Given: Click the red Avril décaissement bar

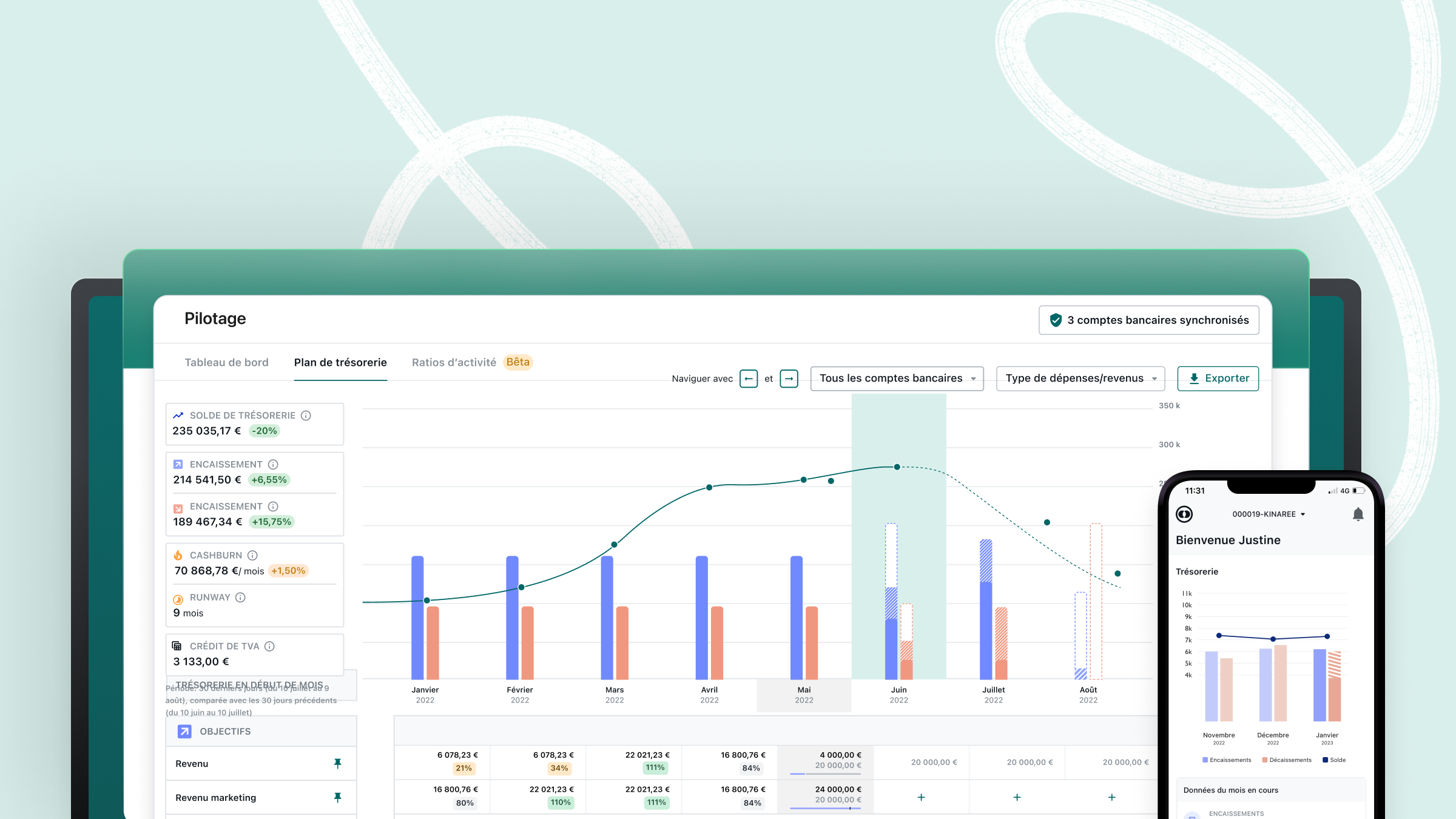Looking at the screenshot, I should pyautogui.click(x=717, y=642).
